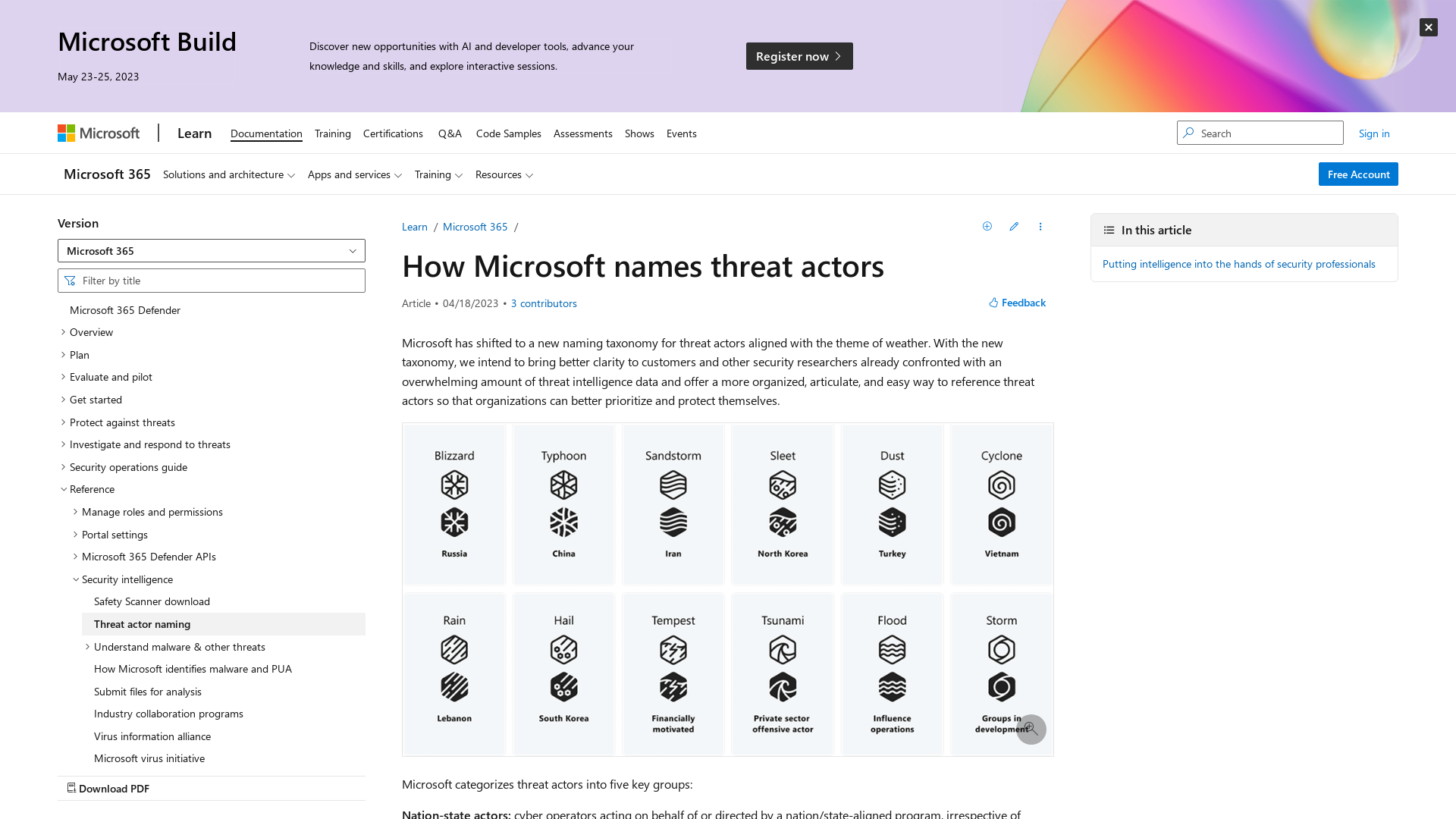The width and height of the screenshot is (1456, 819).
Task: Expand Portal settings item
Action: (76, 535)
